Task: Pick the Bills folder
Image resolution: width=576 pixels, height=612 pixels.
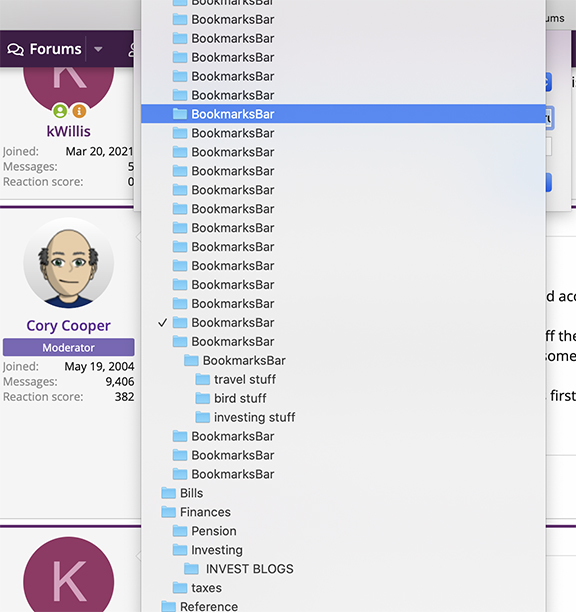Action: pyautogui.click(x=343, y=493)
